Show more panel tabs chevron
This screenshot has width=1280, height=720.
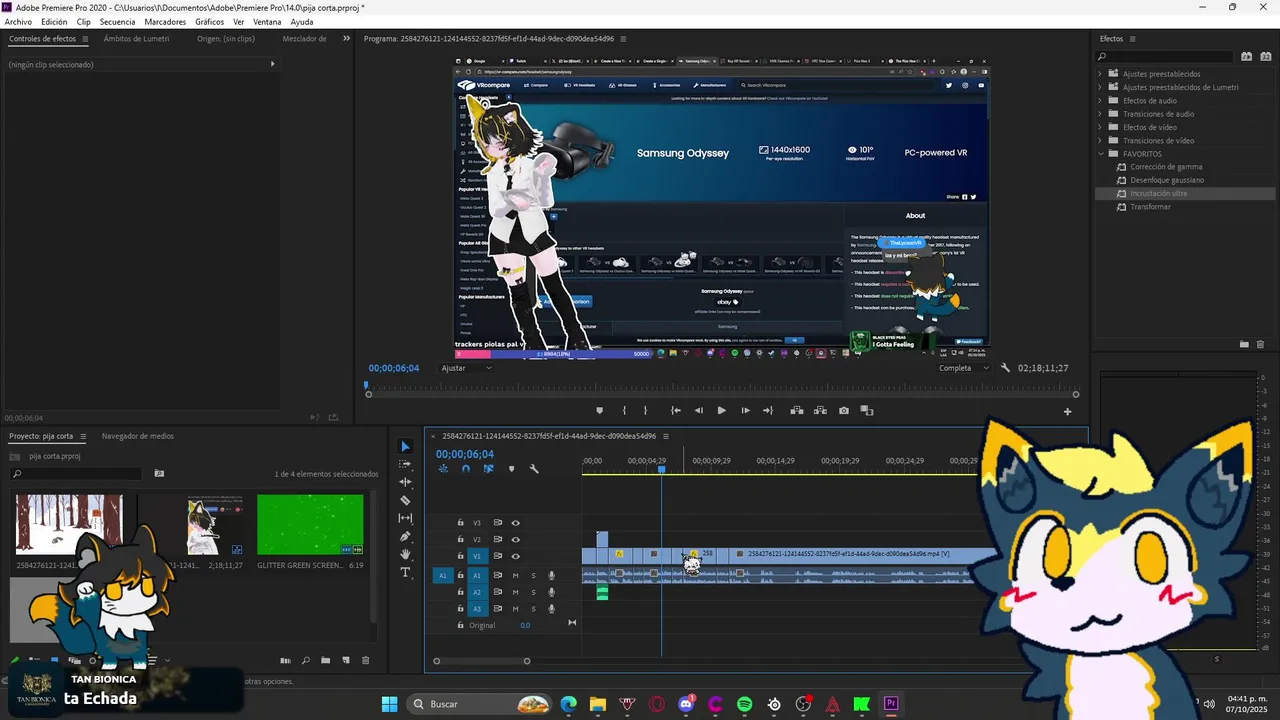click(346, 39)
